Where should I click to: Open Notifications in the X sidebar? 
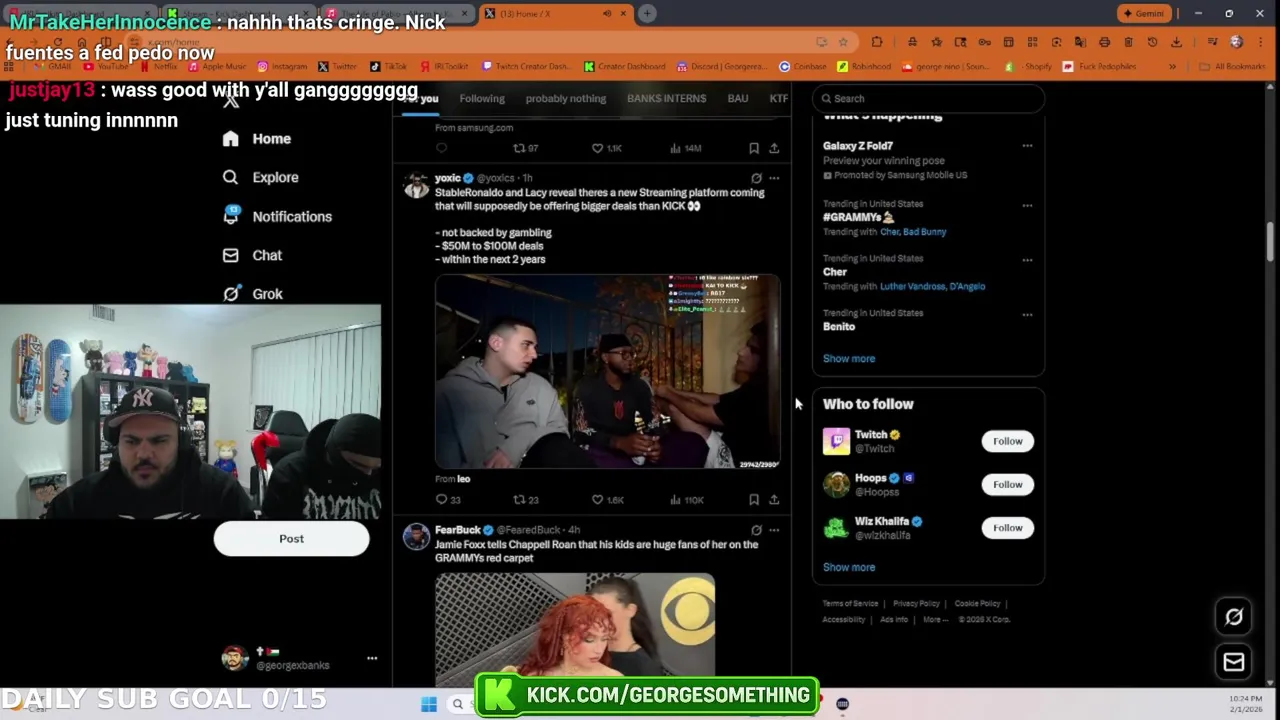(277, 216)
